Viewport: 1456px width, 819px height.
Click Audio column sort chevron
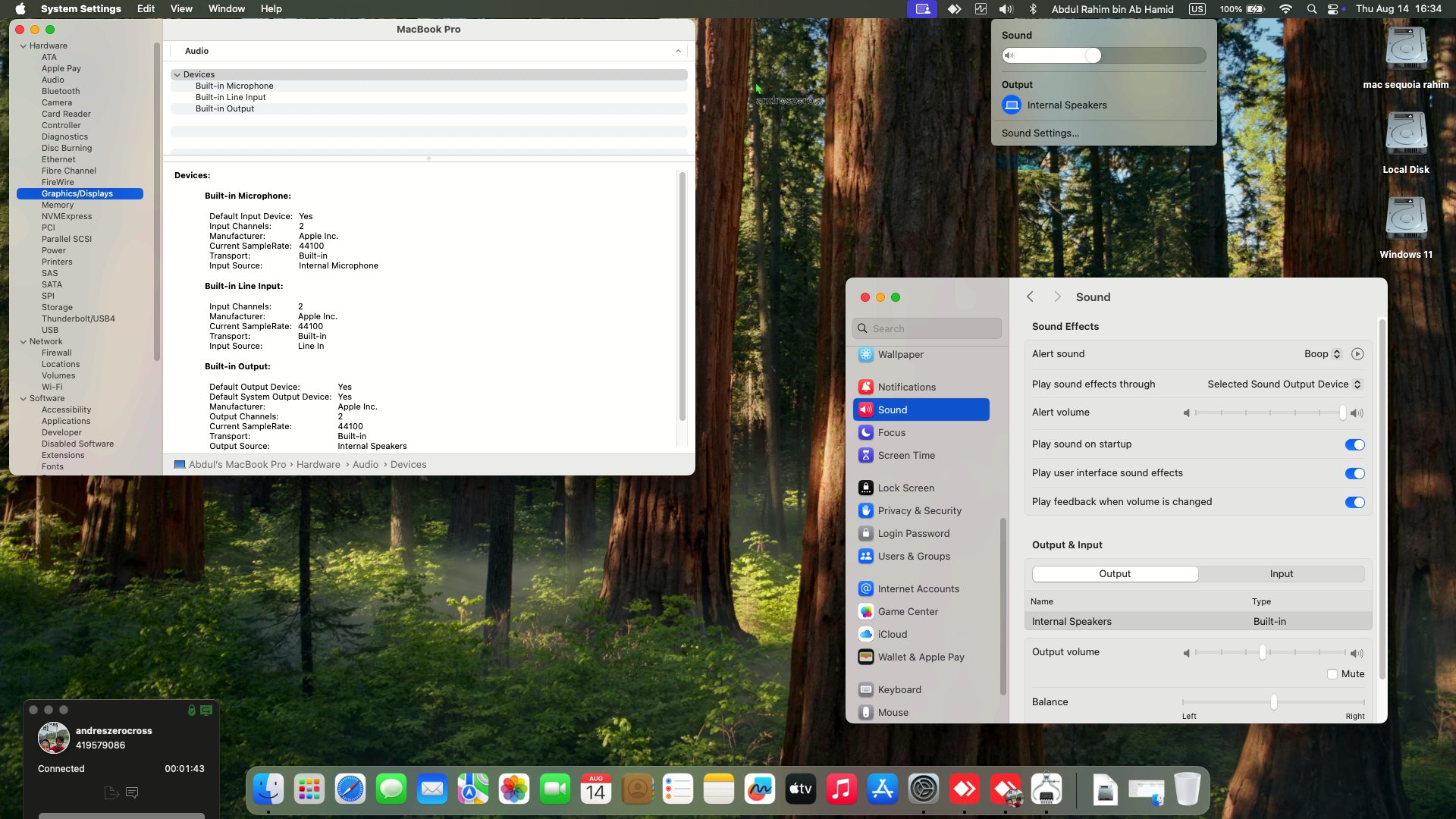(x=678, y=51)
